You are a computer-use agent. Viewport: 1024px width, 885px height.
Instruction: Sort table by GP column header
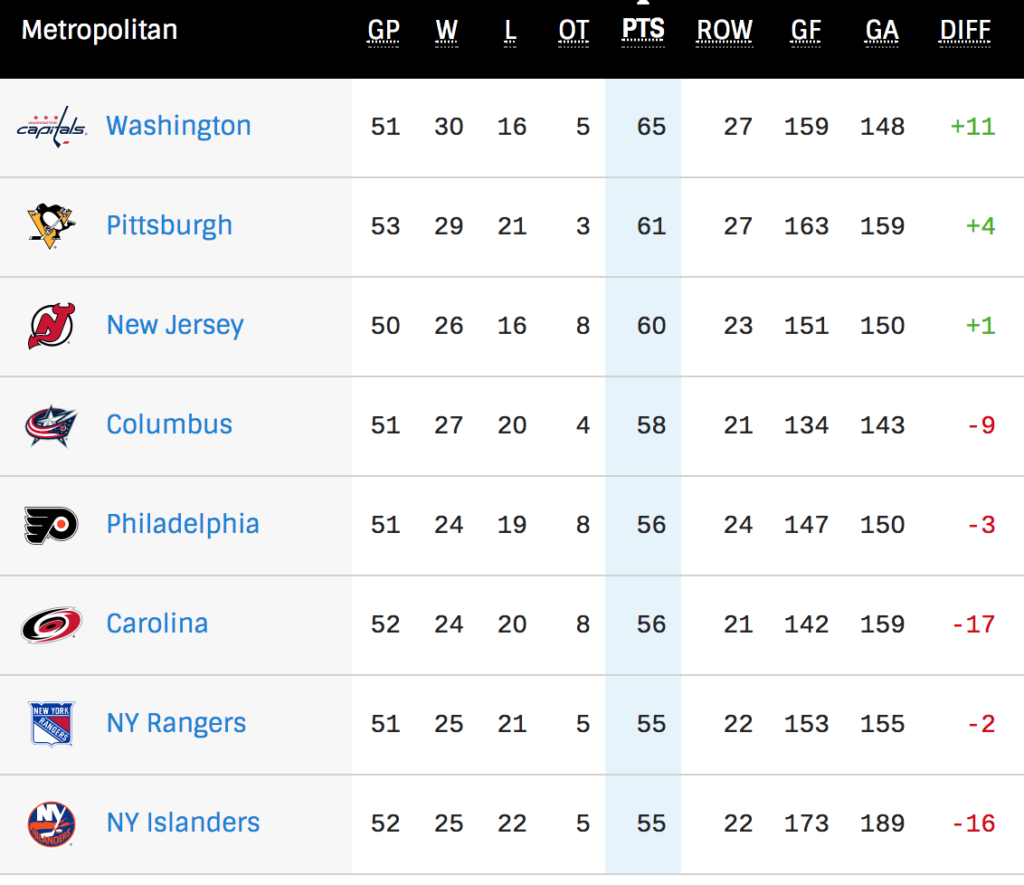384,31
